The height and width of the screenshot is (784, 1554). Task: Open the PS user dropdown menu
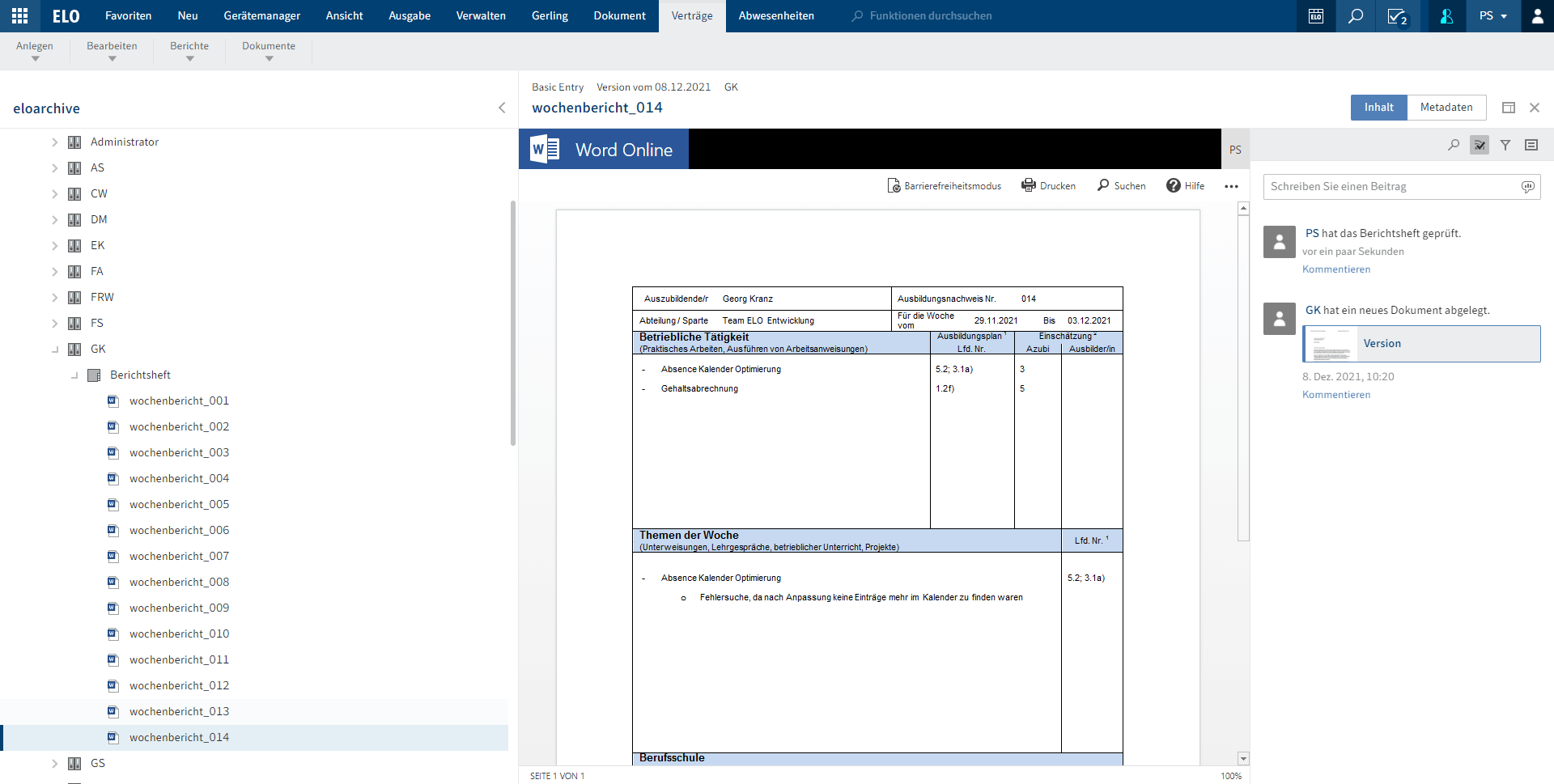click(1493, 16)
